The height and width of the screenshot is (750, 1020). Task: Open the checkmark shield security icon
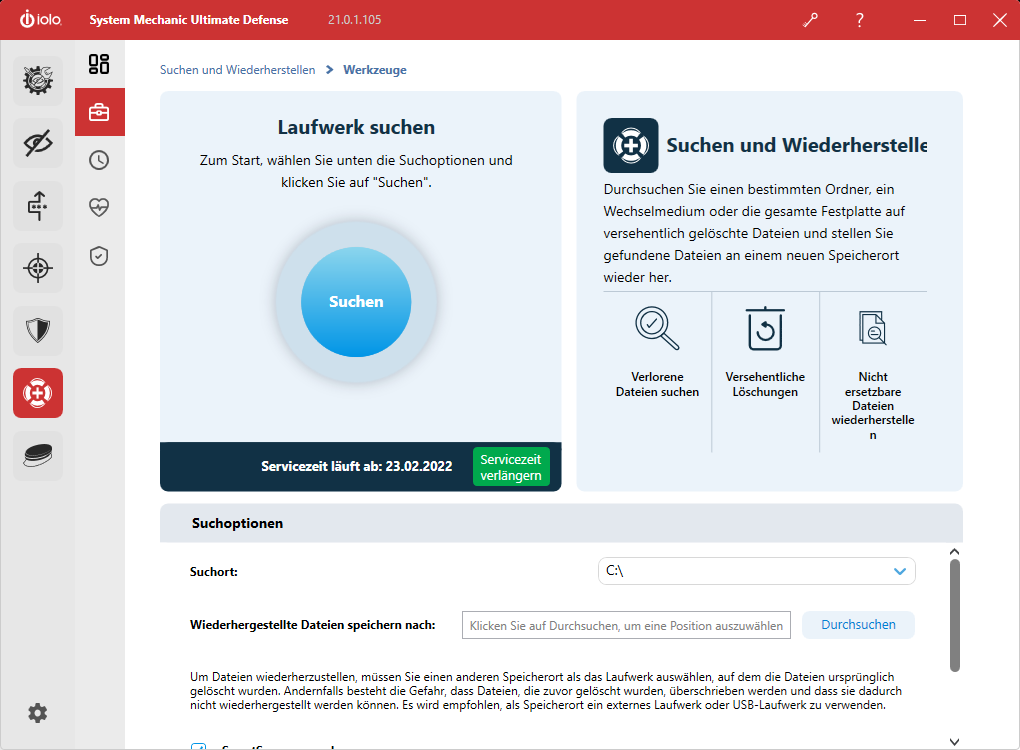pos(99,256)
